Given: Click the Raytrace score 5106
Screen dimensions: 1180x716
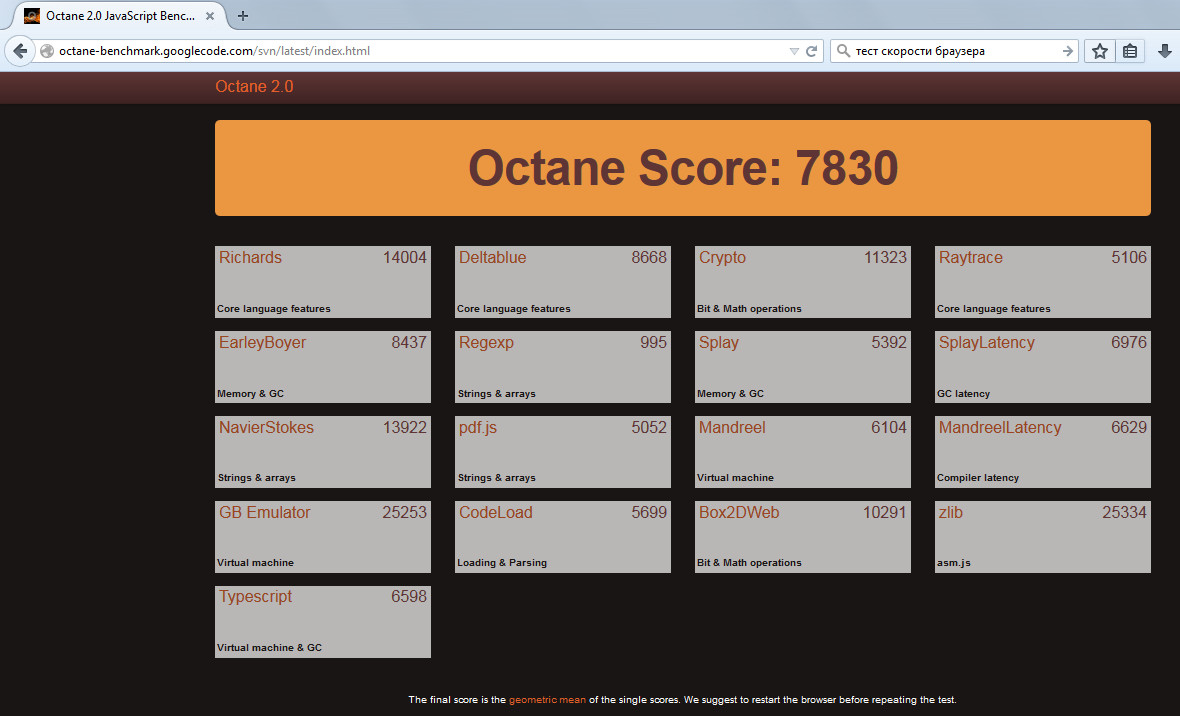Looking at the screenshot, I should tap(1129, 257).
